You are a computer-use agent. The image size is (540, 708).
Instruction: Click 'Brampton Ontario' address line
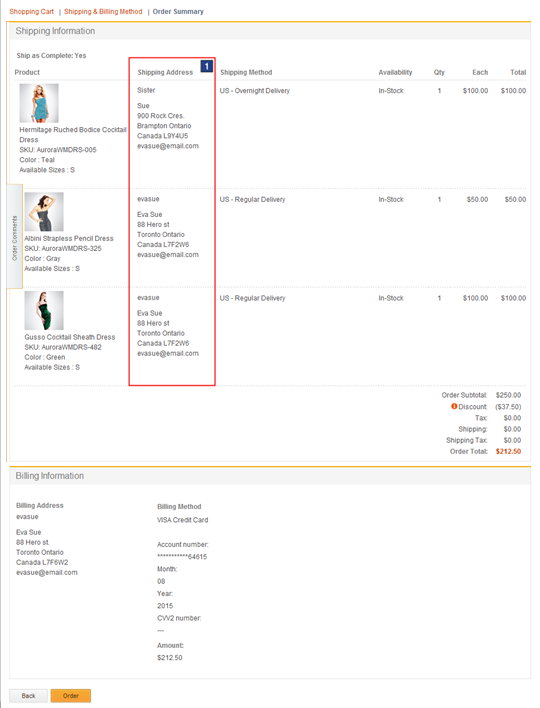coord(164,126)
